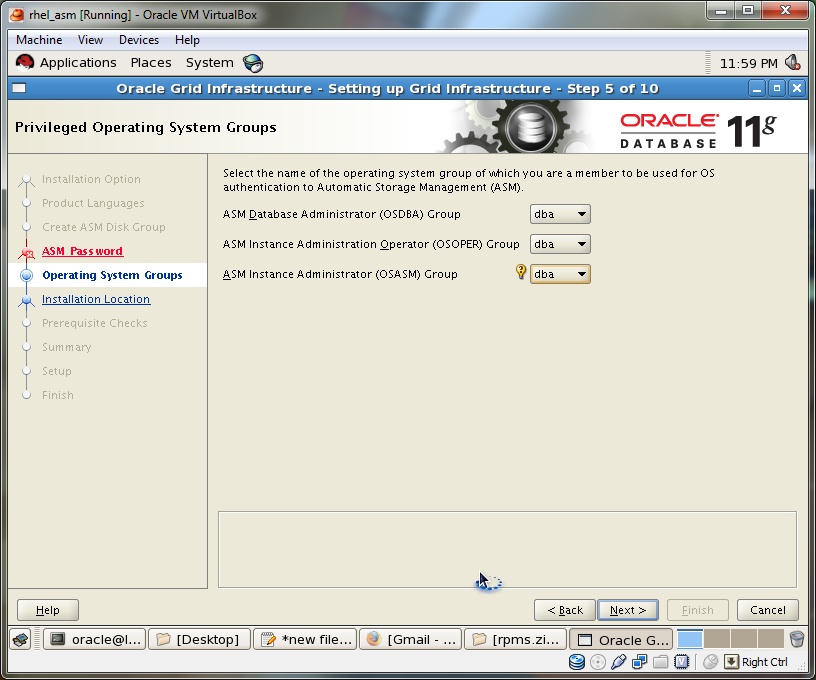
Task: Select second workspace in switcher
Action: [x=717, y=639]
